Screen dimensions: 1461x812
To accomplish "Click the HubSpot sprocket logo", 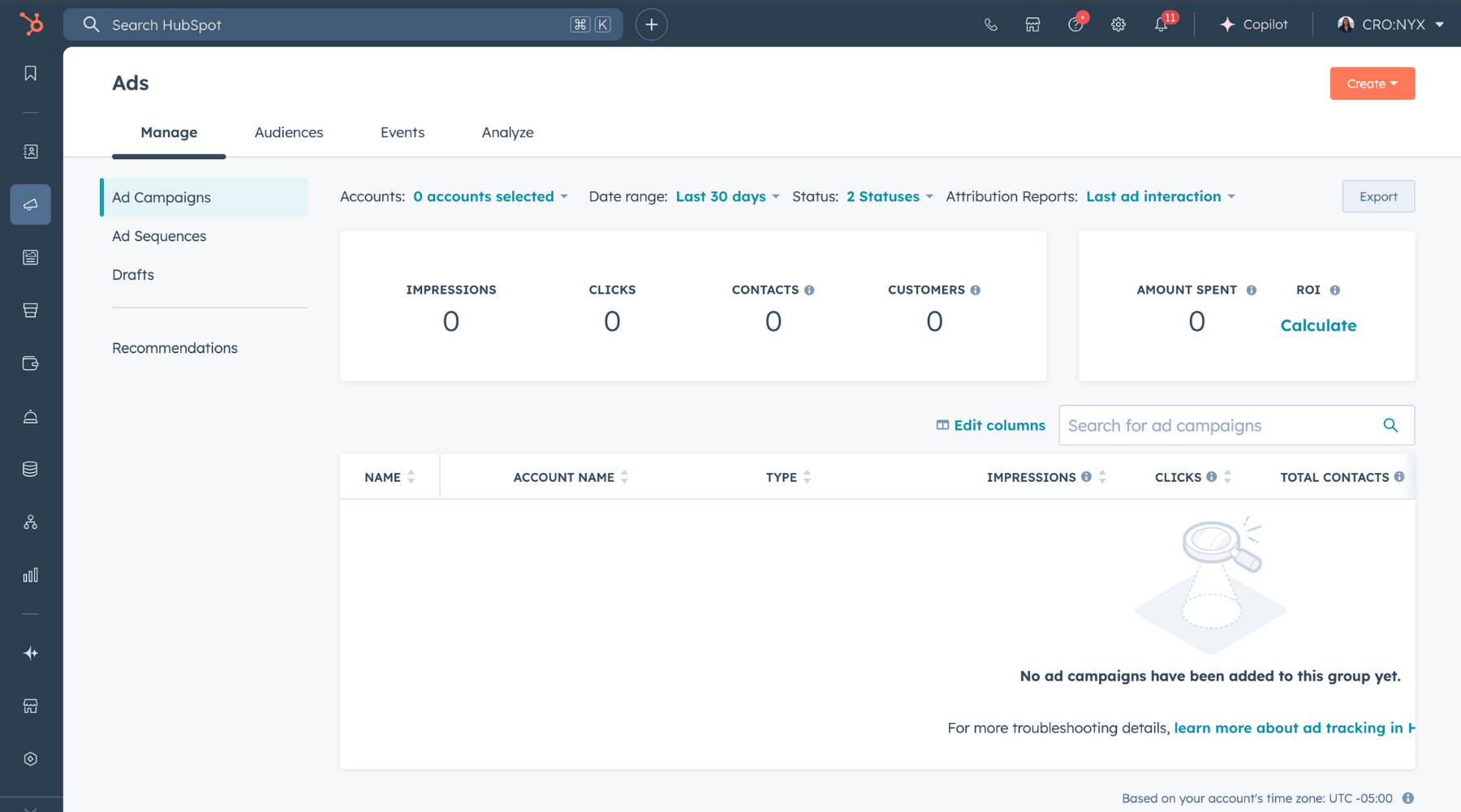I will 31,24.
